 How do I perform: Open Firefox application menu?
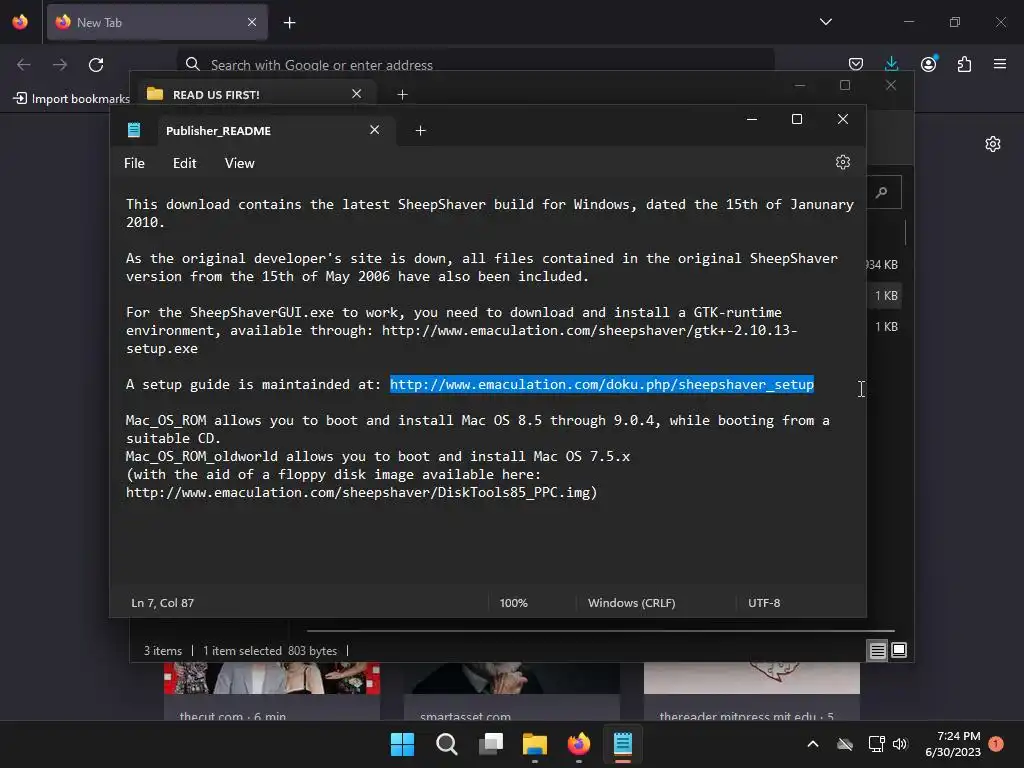click(999, 64)
